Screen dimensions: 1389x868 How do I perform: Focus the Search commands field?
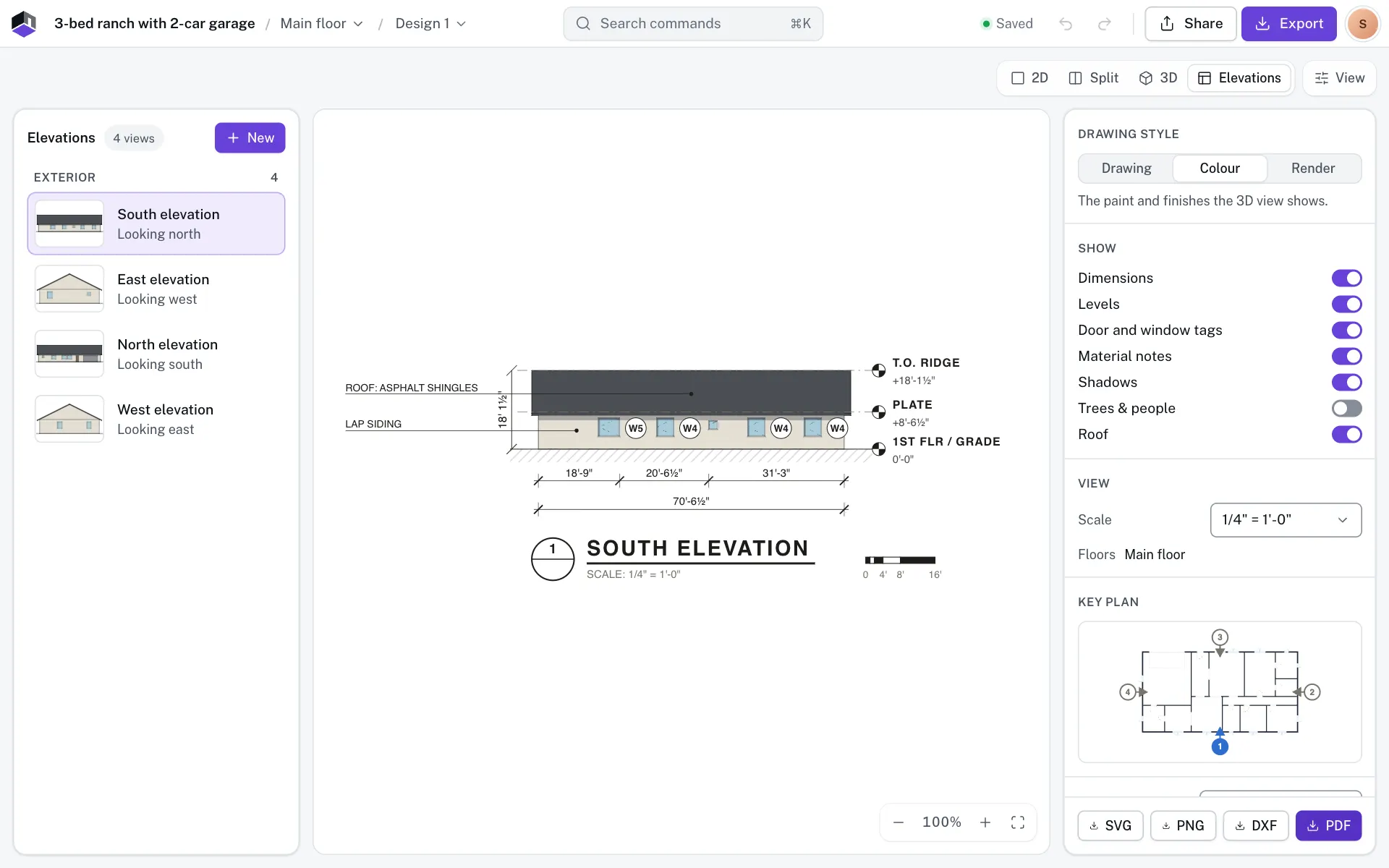point(693,24)
